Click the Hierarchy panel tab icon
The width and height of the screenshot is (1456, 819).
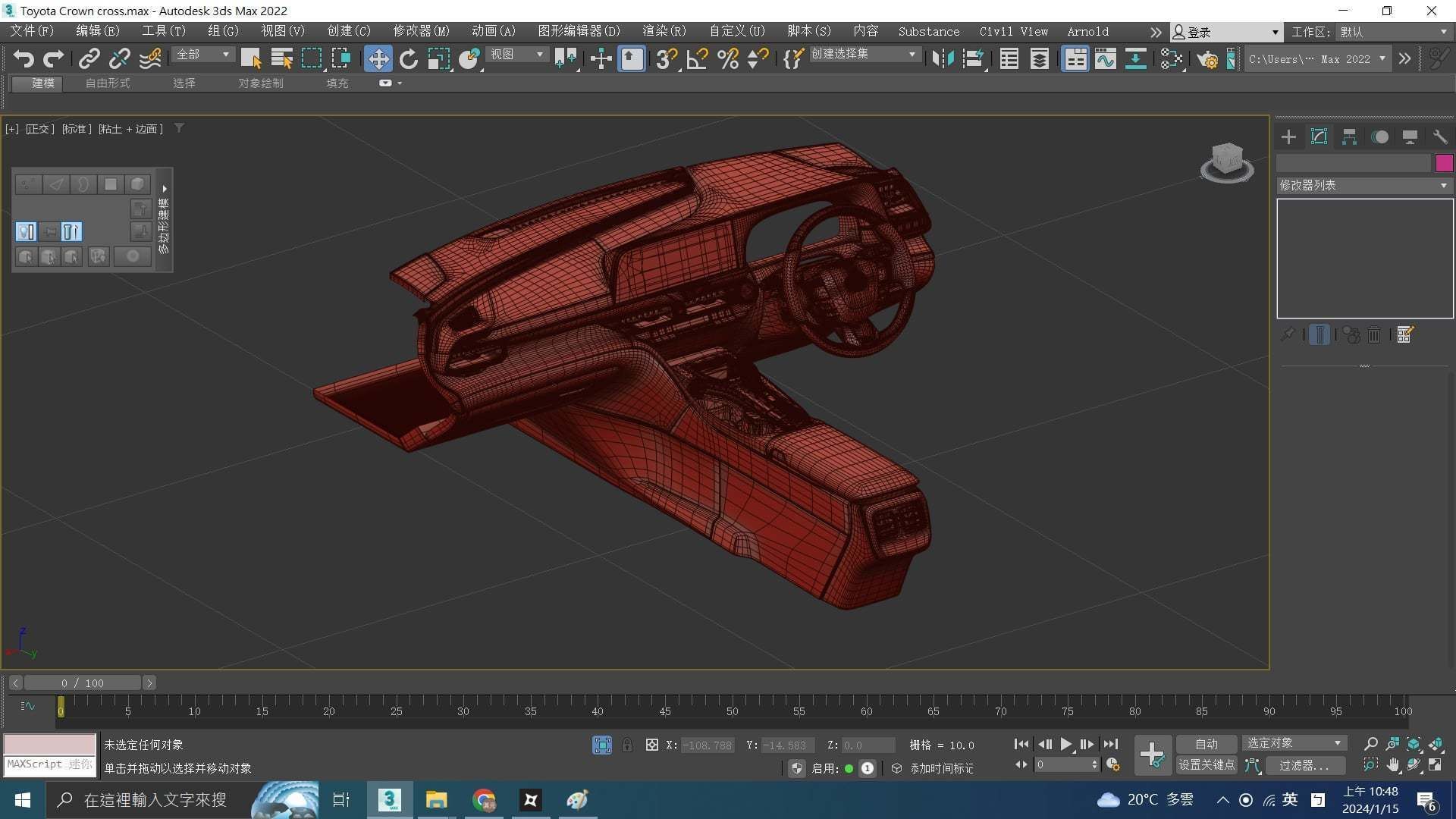click(1349, 137)
